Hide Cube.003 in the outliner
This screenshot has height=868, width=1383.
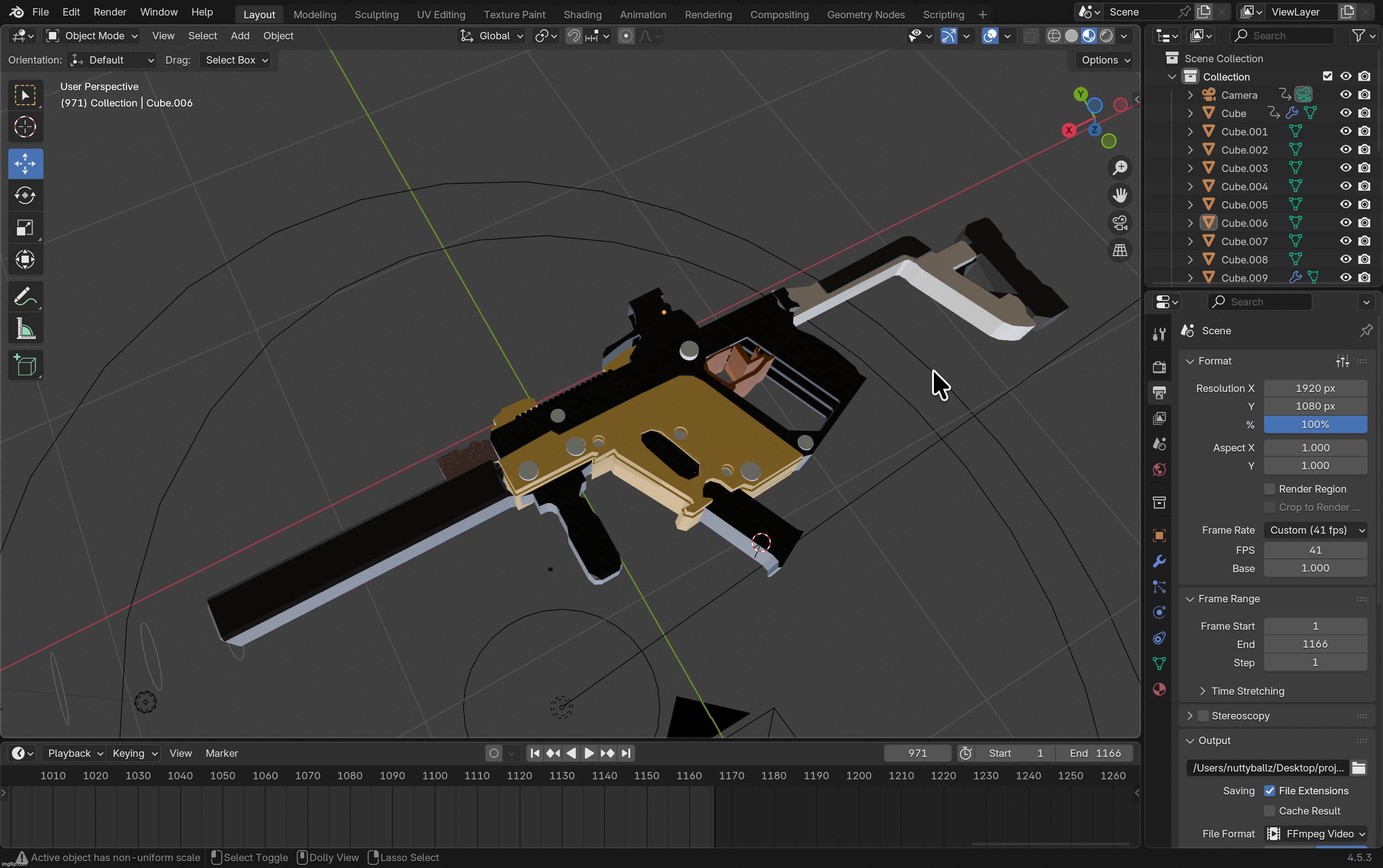tap(1345, 168)
